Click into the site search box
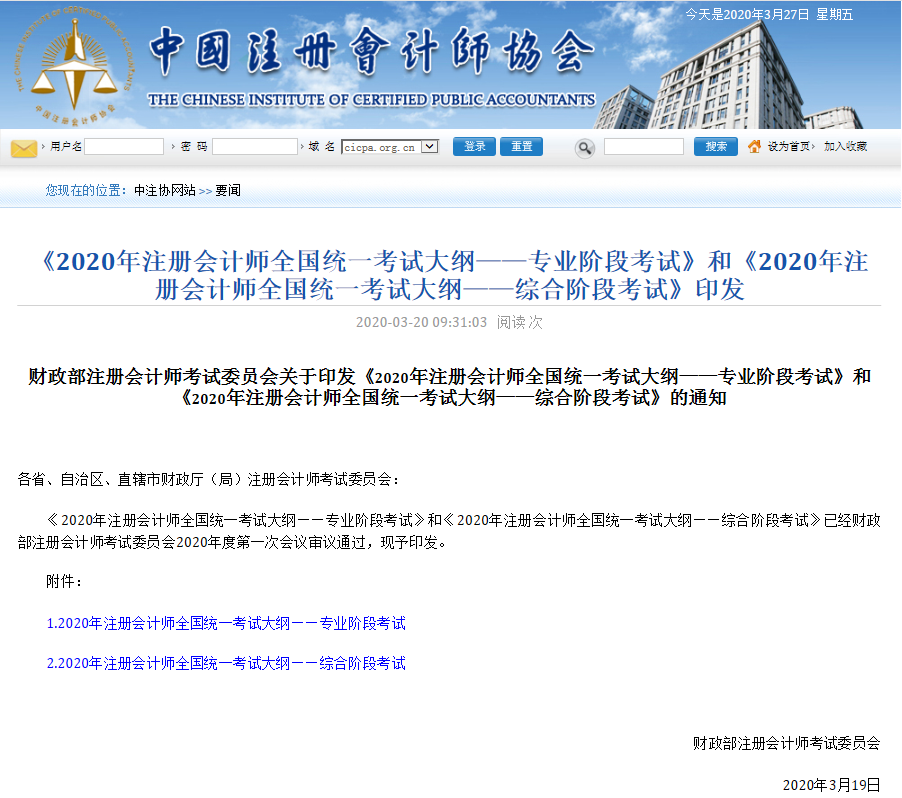The height and width of the screenshot is (798, 902). point(643,147)
